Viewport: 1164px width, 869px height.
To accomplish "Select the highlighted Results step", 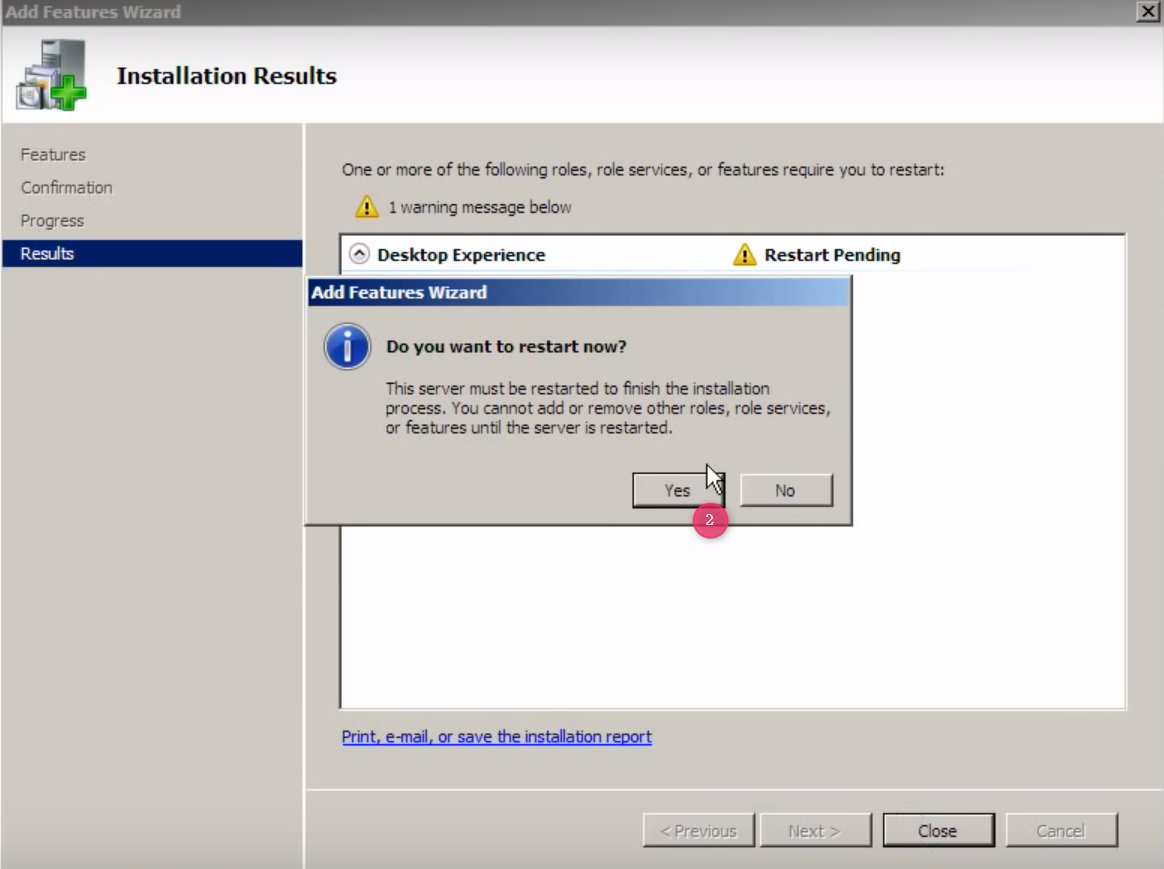I will [x=48, y=253].
